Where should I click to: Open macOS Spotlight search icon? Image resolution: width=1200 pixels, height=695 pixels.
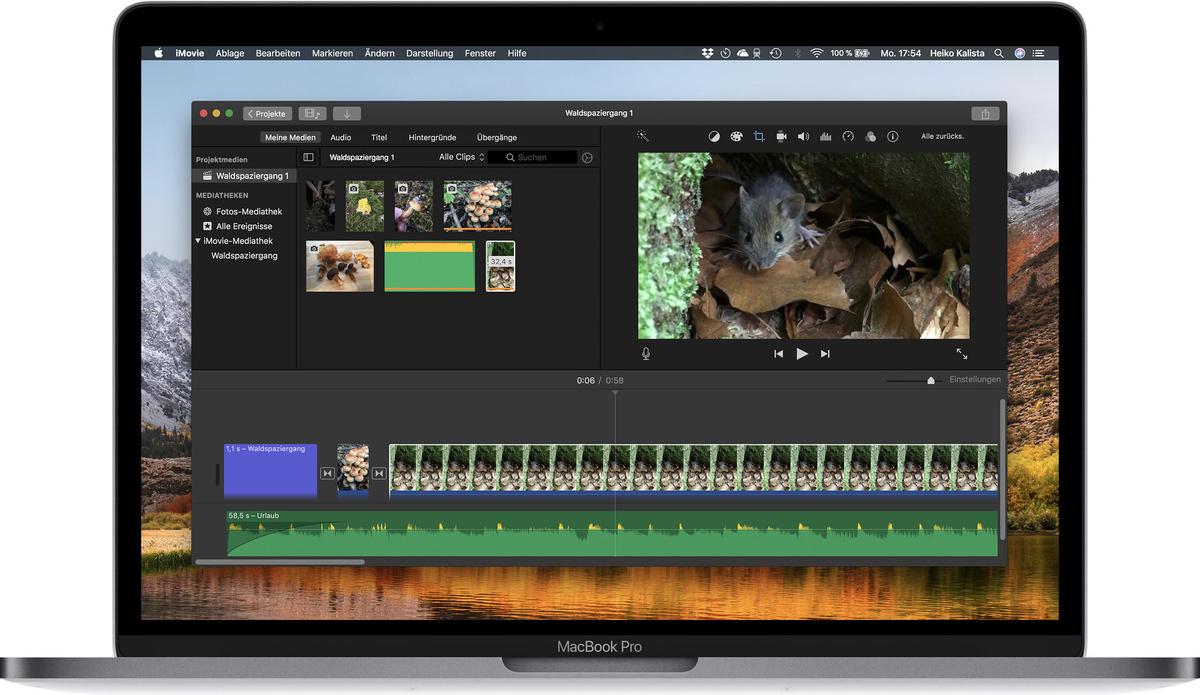998,53
